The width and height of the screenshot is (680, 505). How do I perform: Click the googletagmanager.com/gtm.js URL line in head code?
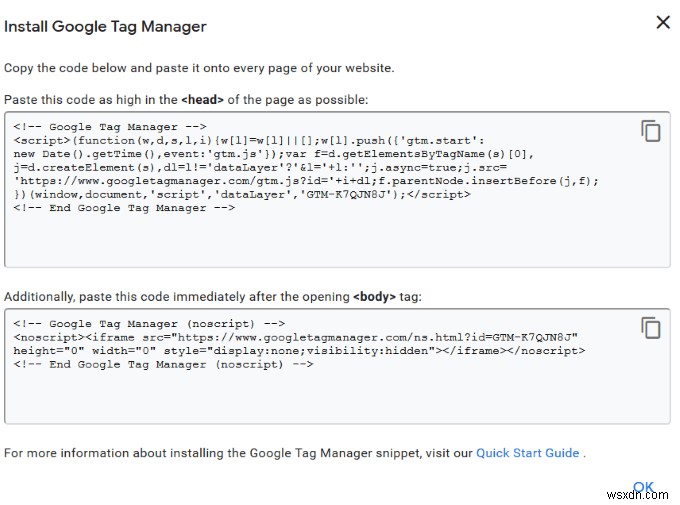(306, 181)
